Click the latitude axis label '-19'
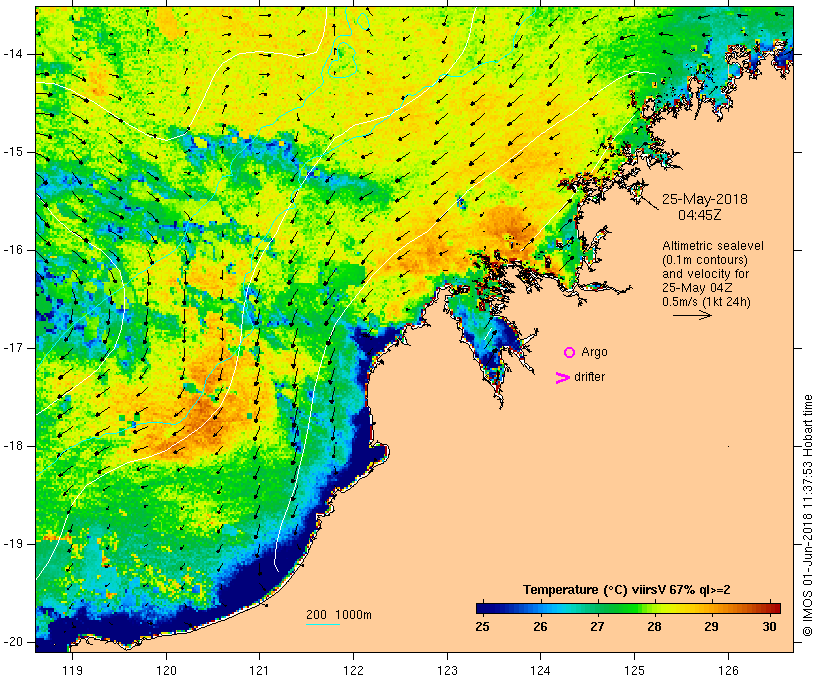The width and height of the screenshot is (820, 680). coord(13,544)
